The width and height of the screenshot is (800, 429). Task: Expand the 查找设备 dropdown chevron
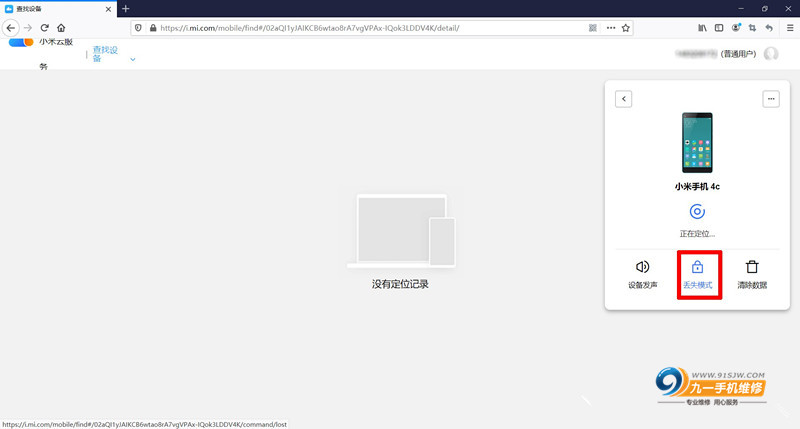coord(133,59)
